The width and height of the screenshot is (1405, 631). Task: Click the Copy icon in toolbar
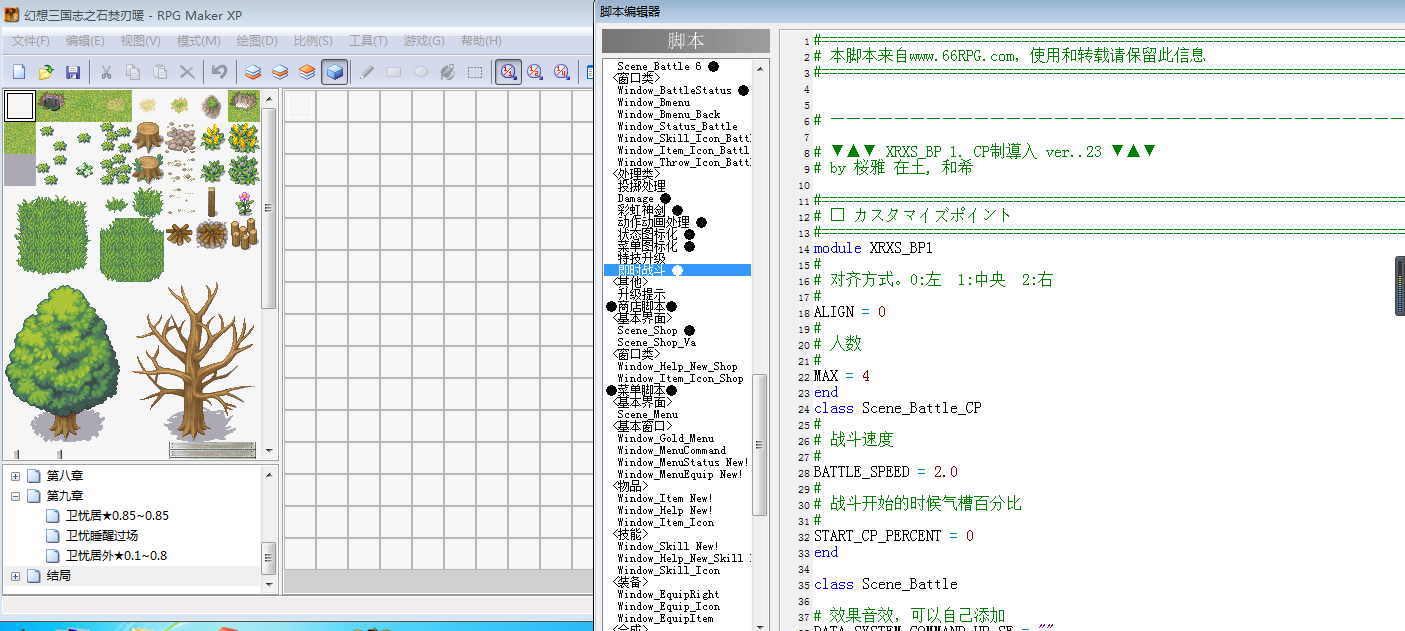coord(132,72)
